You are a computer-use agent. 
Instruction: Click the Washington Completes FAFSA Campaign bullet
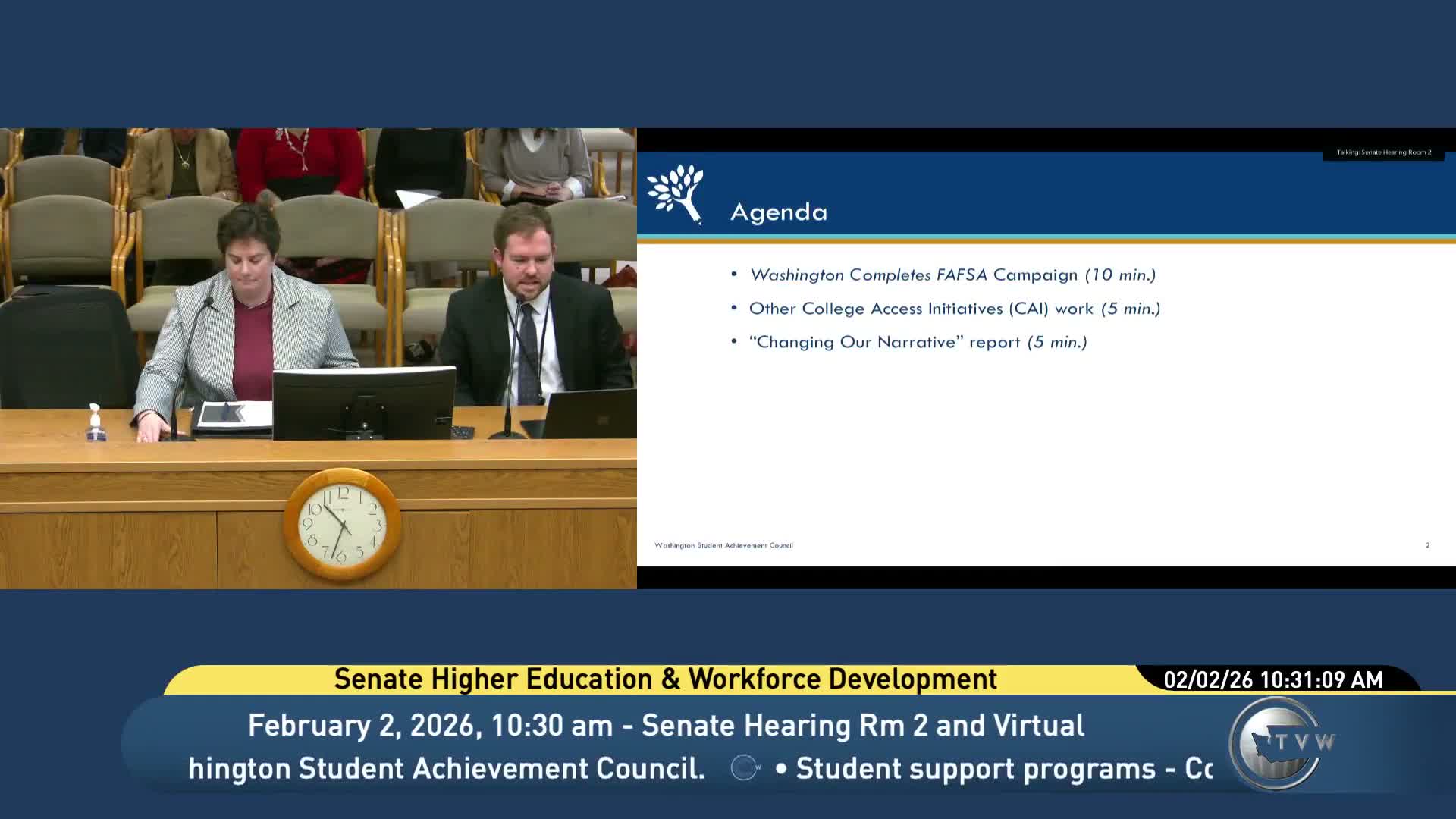(x=952, y=275)
